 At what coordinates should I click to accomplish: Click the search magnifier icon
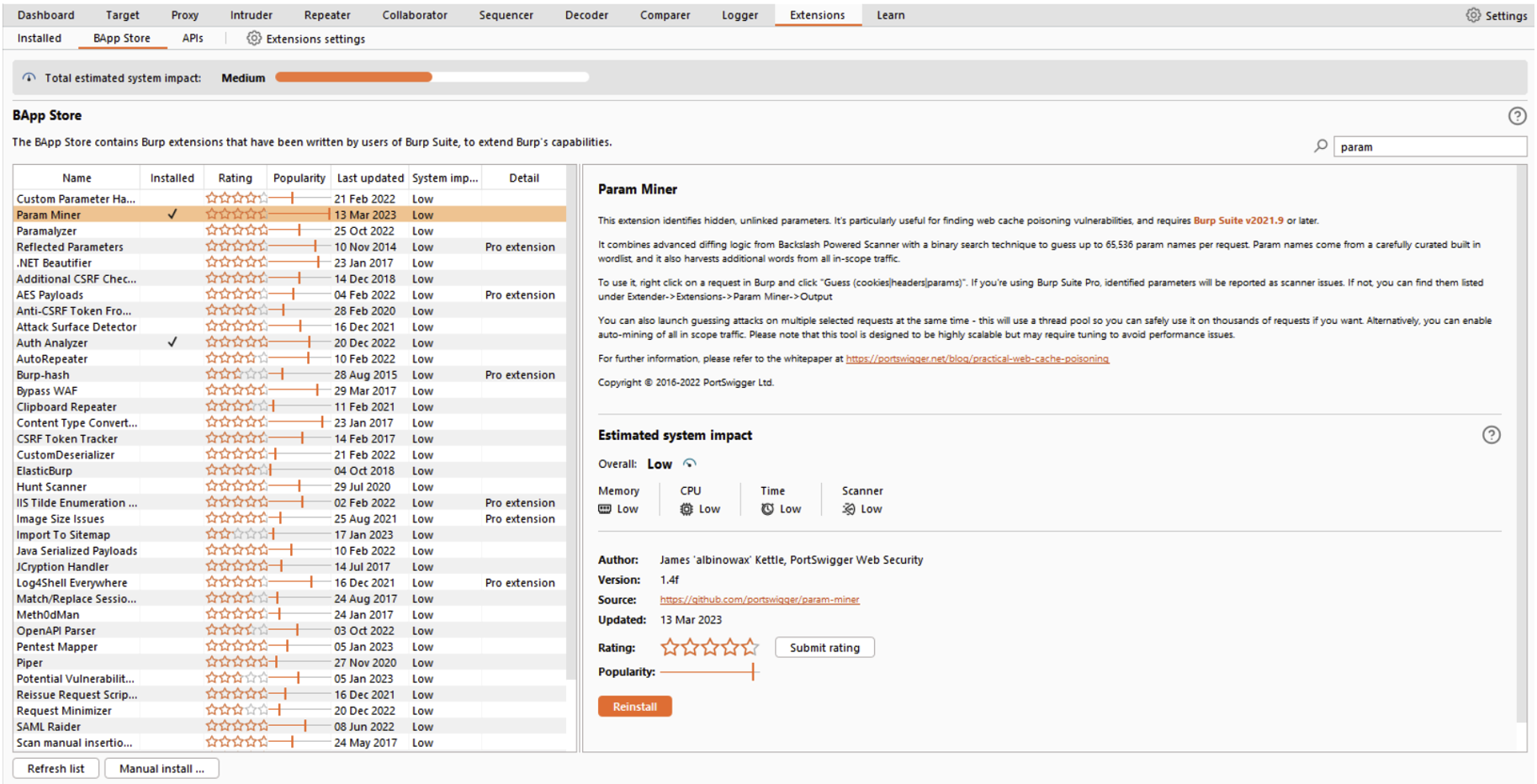pos(1321,146)
